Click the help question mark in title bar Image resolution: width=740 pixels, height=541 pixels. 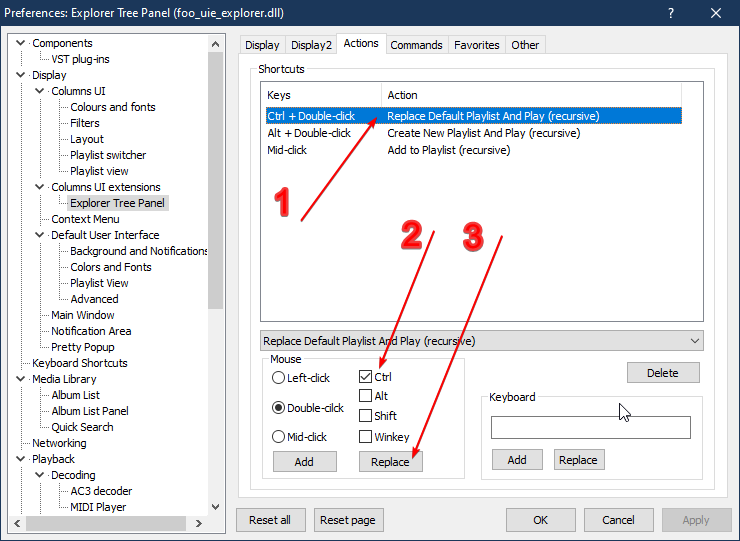[x=669, y=13]
